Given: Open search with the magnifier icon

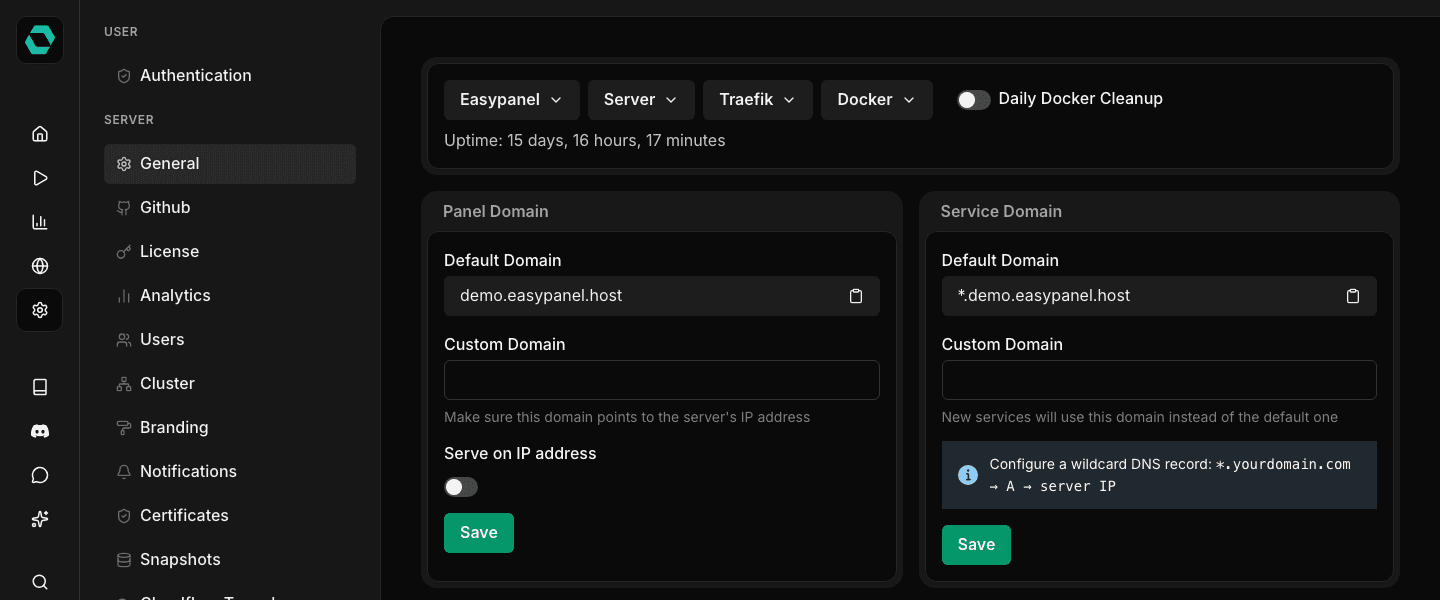Looking at the screenshot, I should [40, 582].
